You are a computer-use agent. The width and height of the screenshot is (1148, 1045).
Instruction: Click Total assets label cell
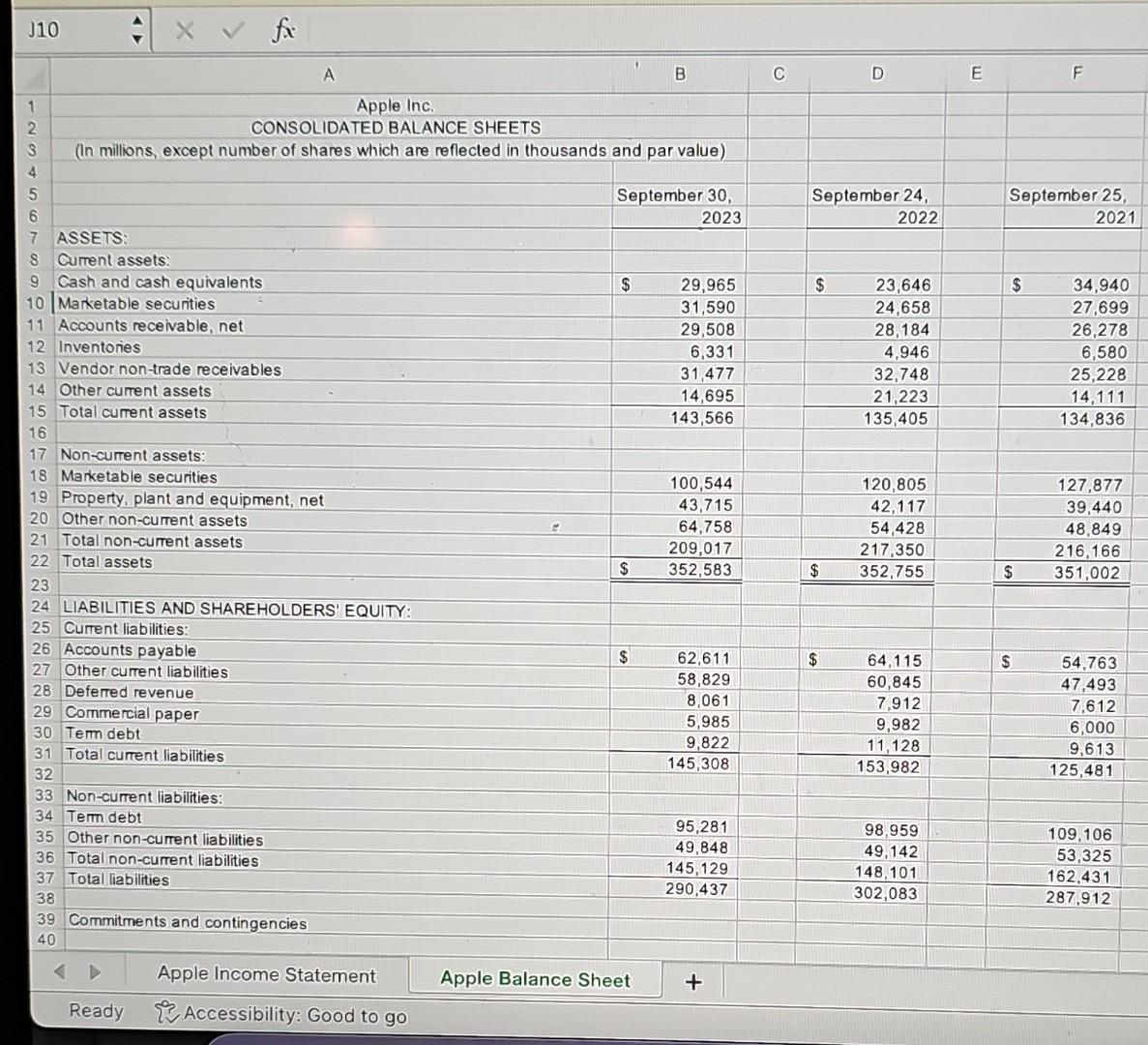[107, 561]
